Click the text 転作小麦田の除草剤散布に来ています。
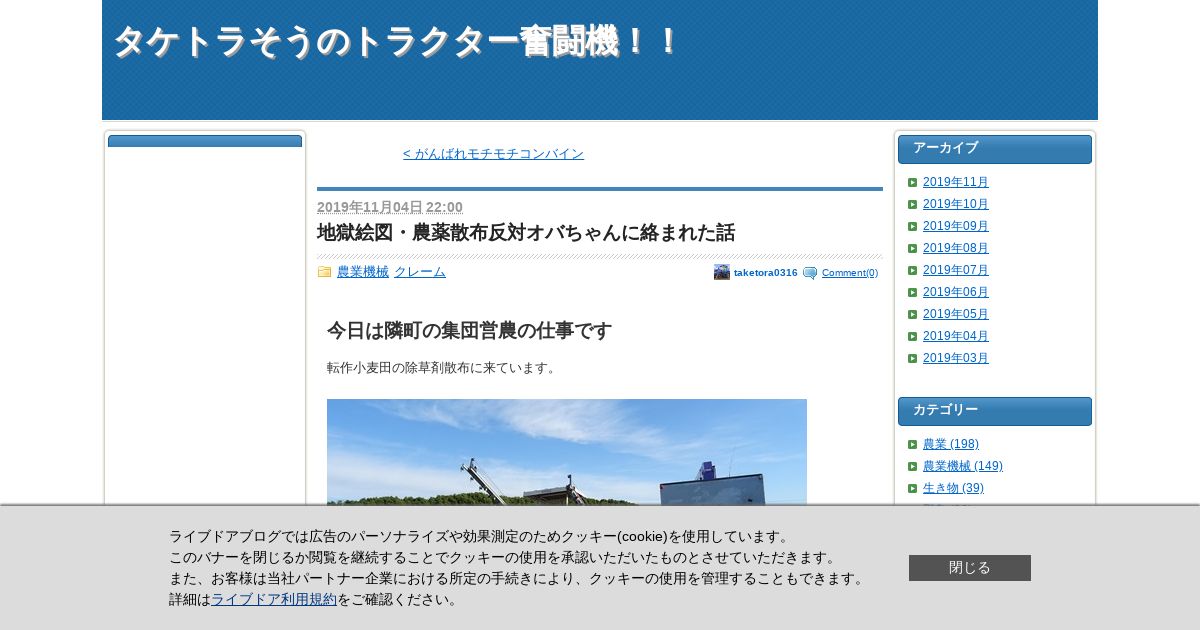 click(443, 368)
